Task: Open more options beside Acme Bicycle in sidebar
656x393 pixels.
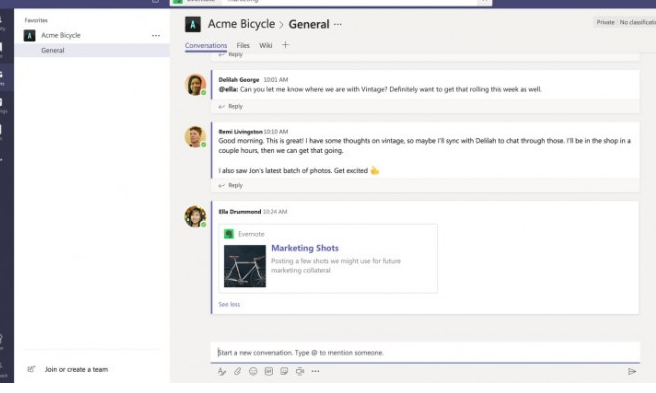Action: click(x=156, y=36)
